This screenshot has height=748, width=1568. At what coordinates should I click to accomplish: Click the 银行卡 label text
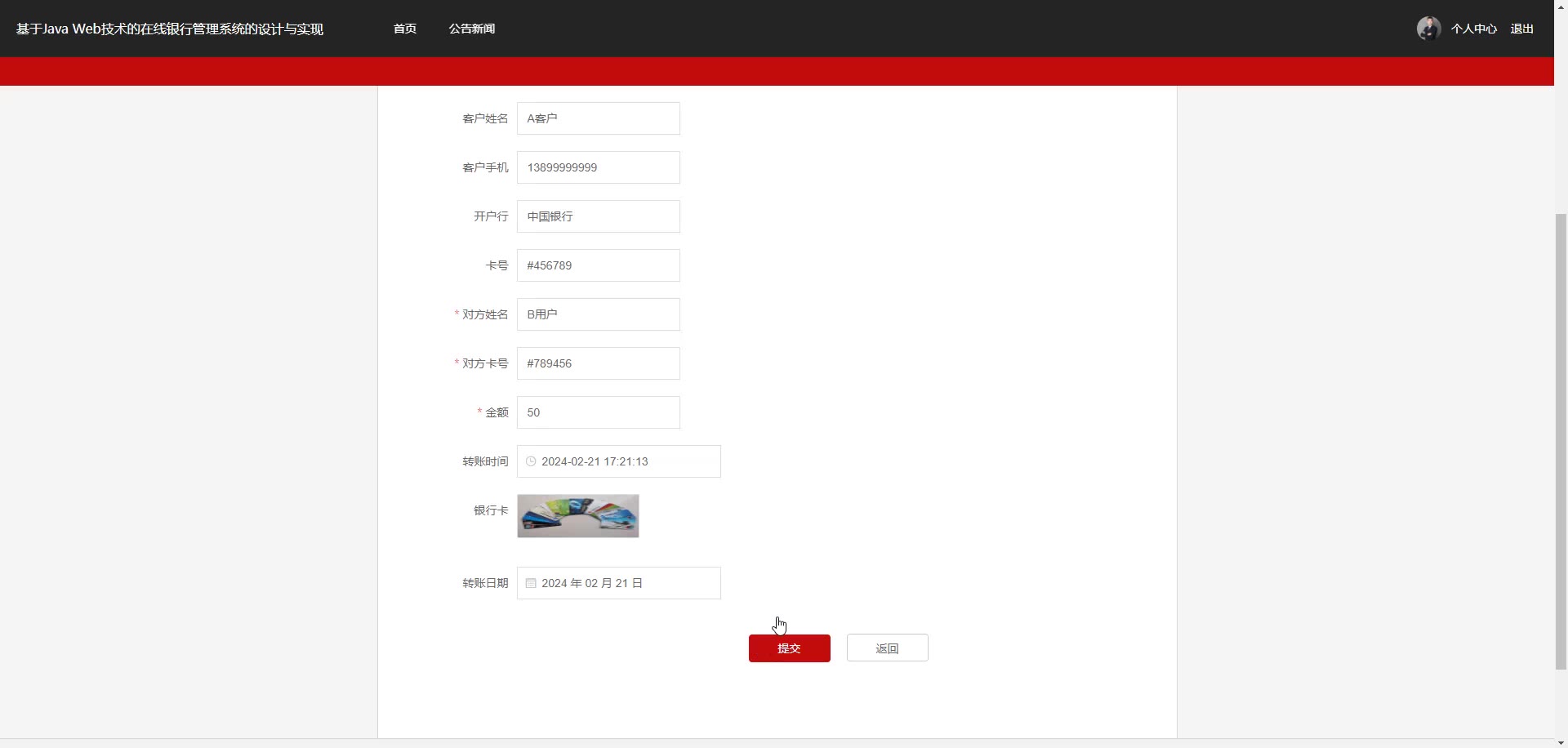click(491, 510)
